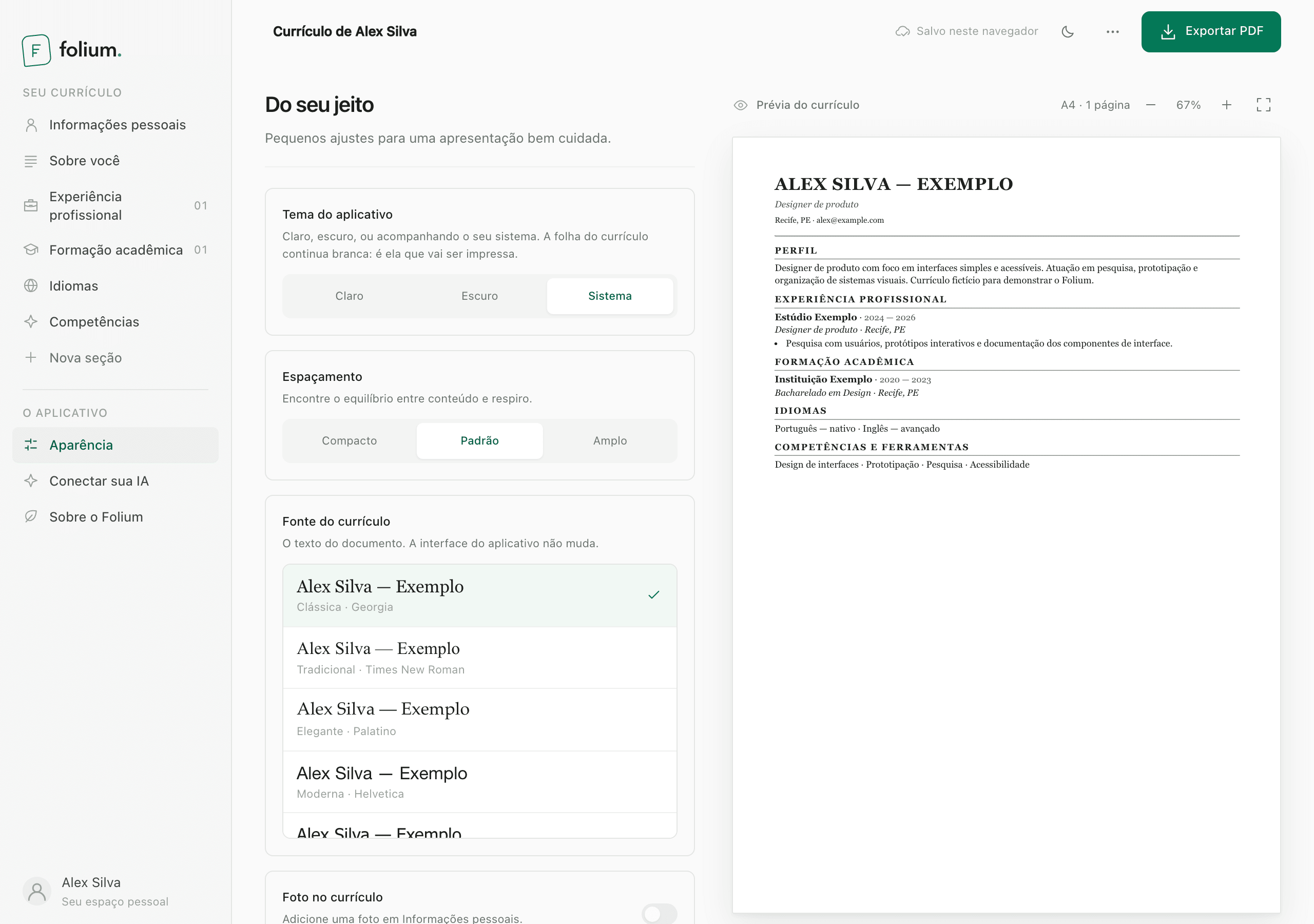This screenshot has height=924, width=1314.
Task: Open the three-dot more options menu
Action: 1113,31
